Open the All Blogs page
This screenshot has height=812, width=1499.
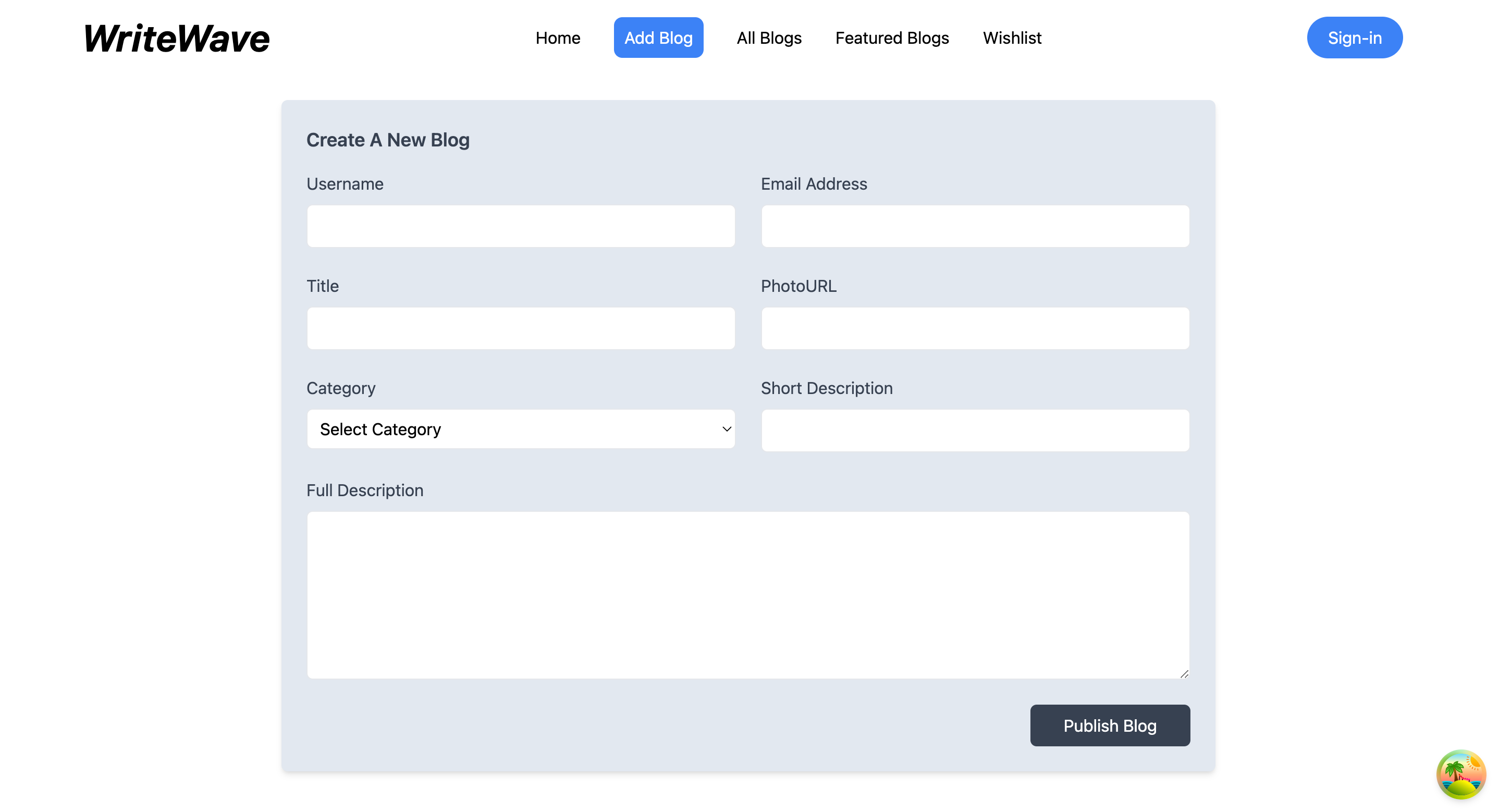tap(769, 38)
